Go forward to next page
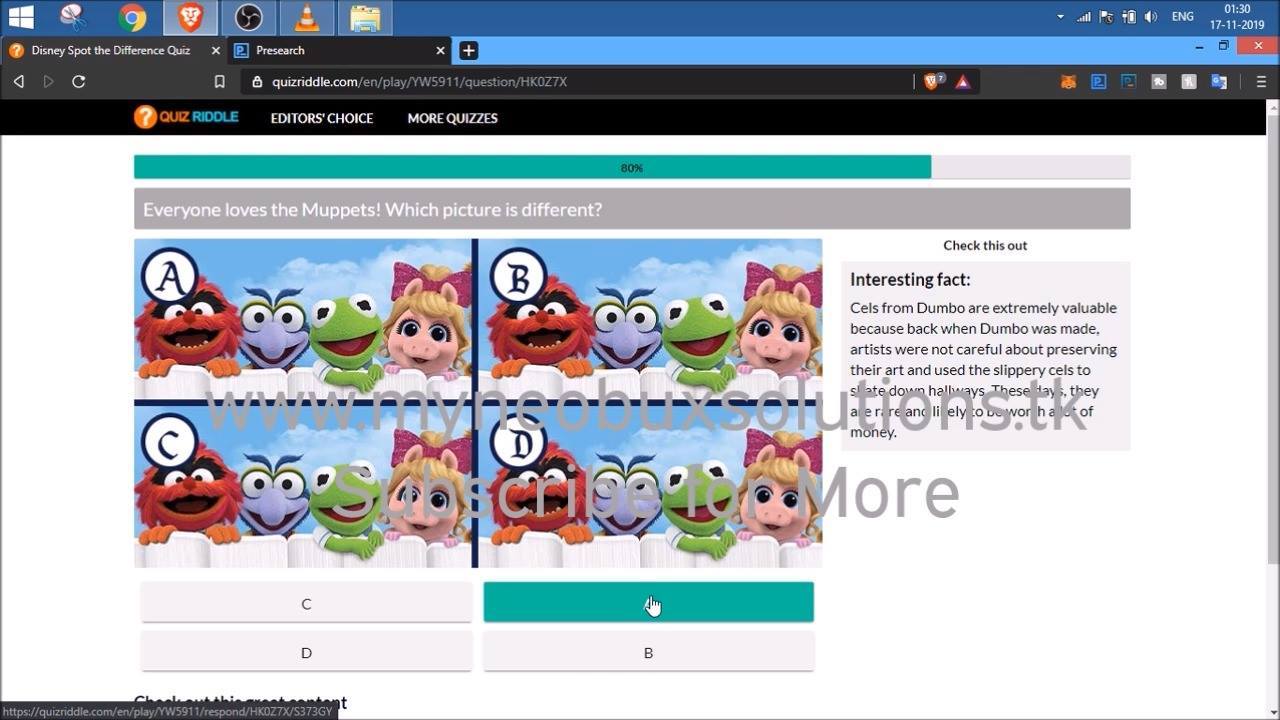Image resolution: width=1280 pixels, height=720 pixels. [48, 82]
